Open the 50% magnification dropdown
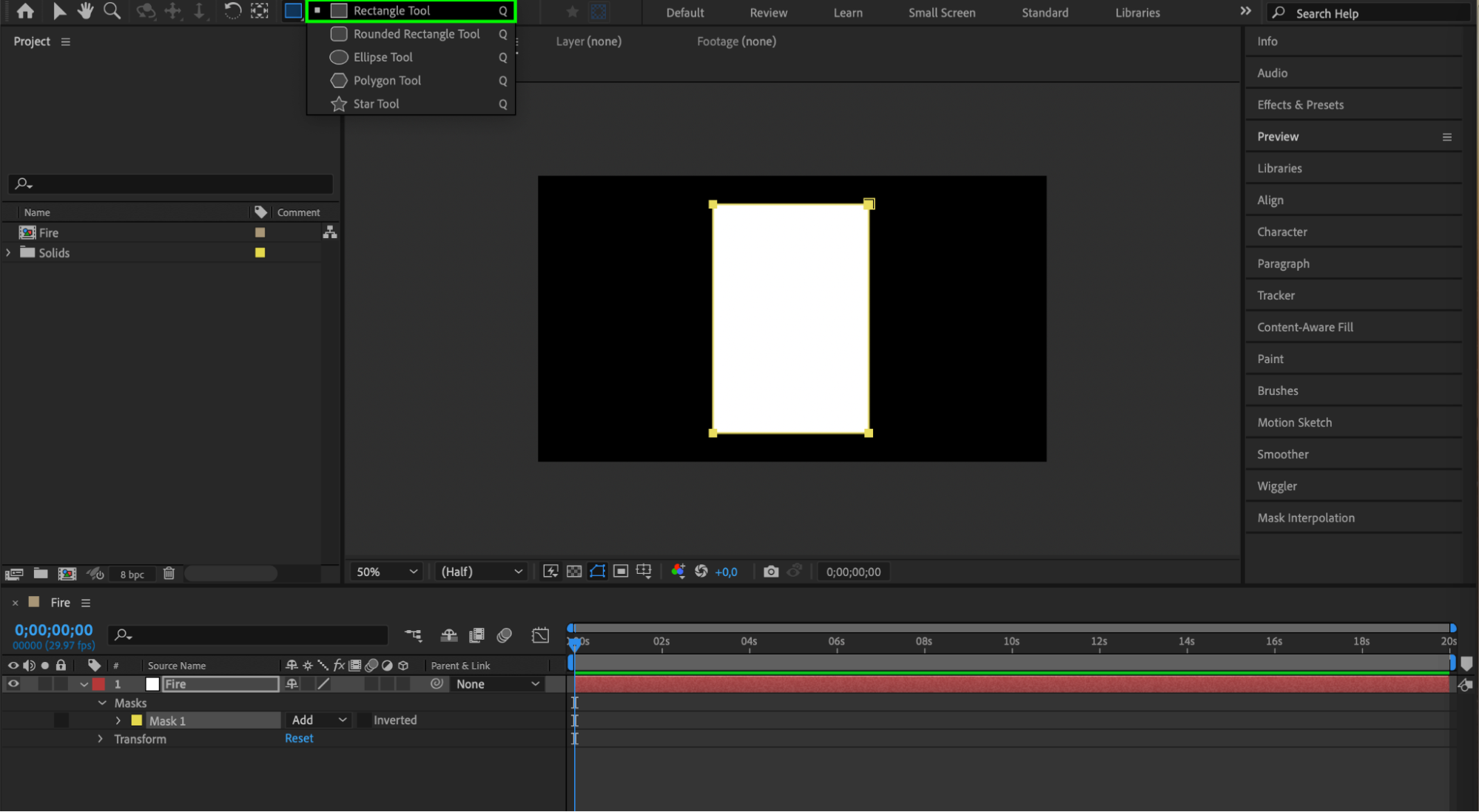 click(387, 572)
